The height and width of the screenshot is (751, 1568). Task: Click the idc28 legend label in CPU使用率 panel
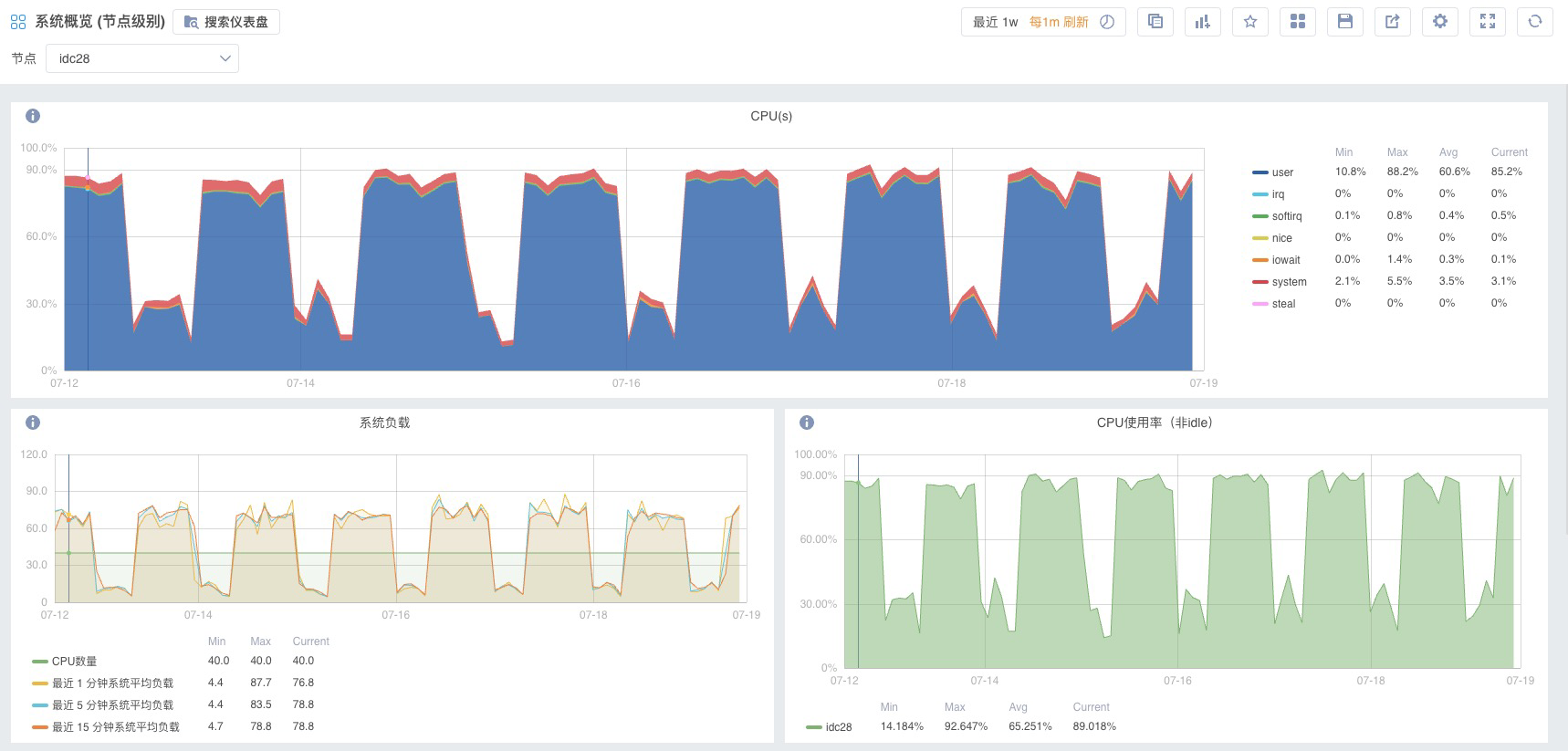(839, 727)
